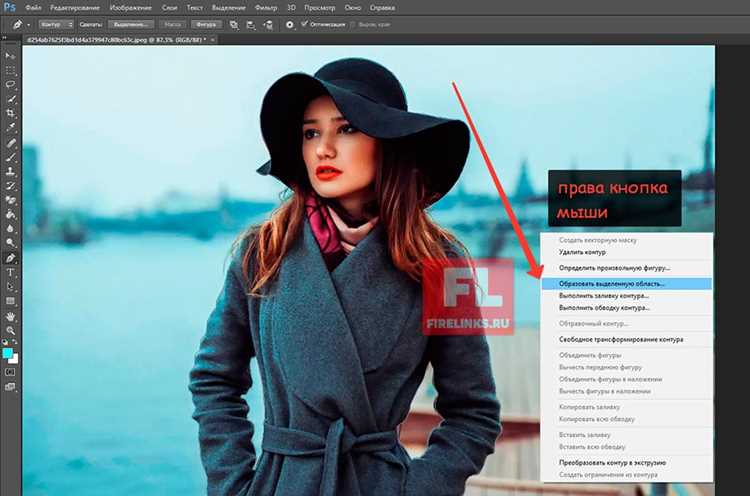750x496 pixels.
Task: Select the Lasso tool
Action: pos(10,85)
